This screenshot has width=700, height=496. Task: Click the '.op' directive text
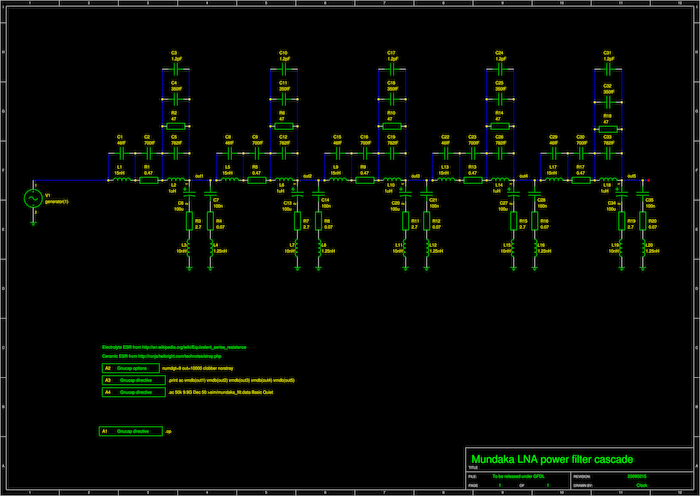[x=168, y=432]
